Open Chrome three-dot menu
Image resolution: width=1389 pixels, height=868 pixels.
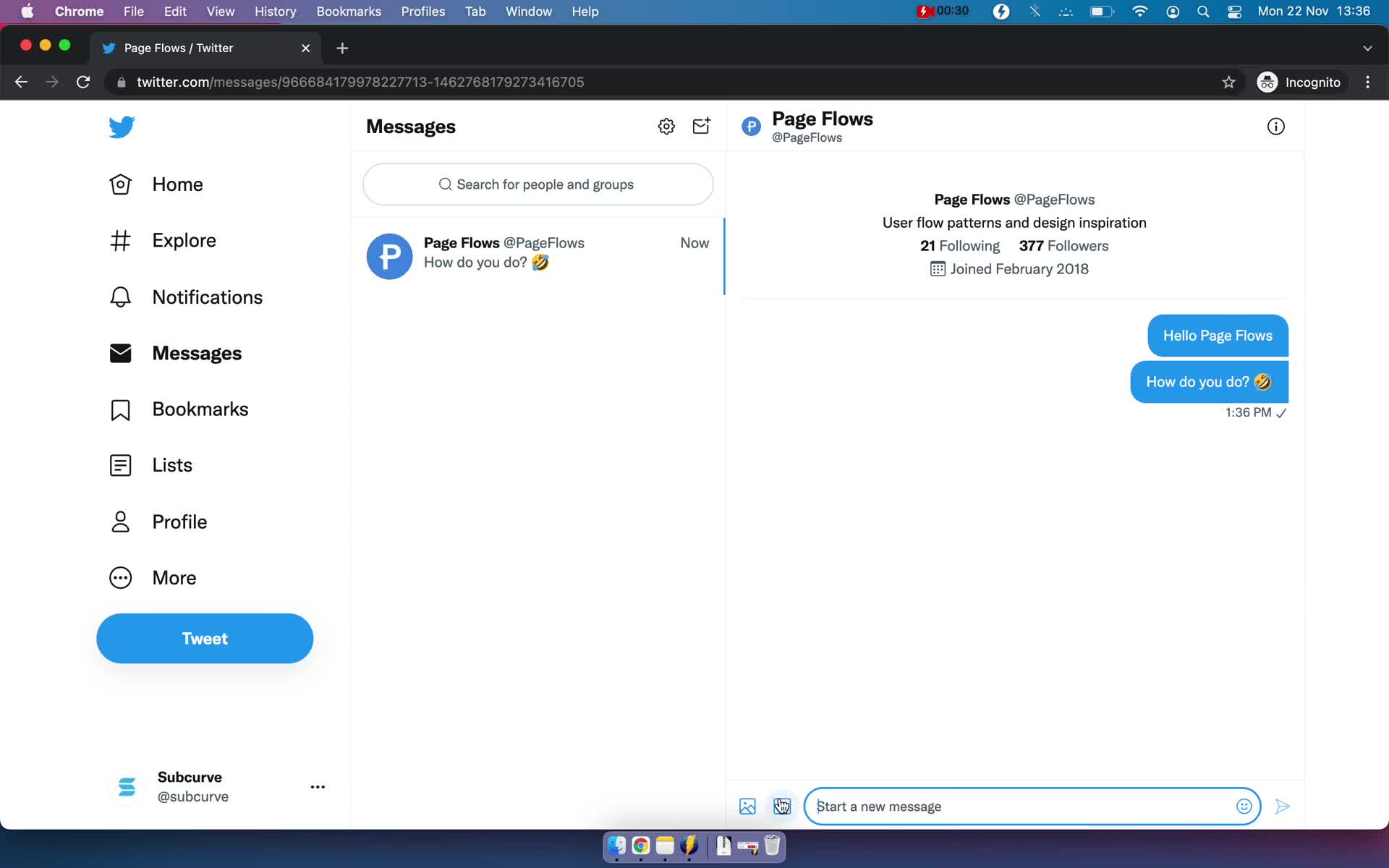1367,82
